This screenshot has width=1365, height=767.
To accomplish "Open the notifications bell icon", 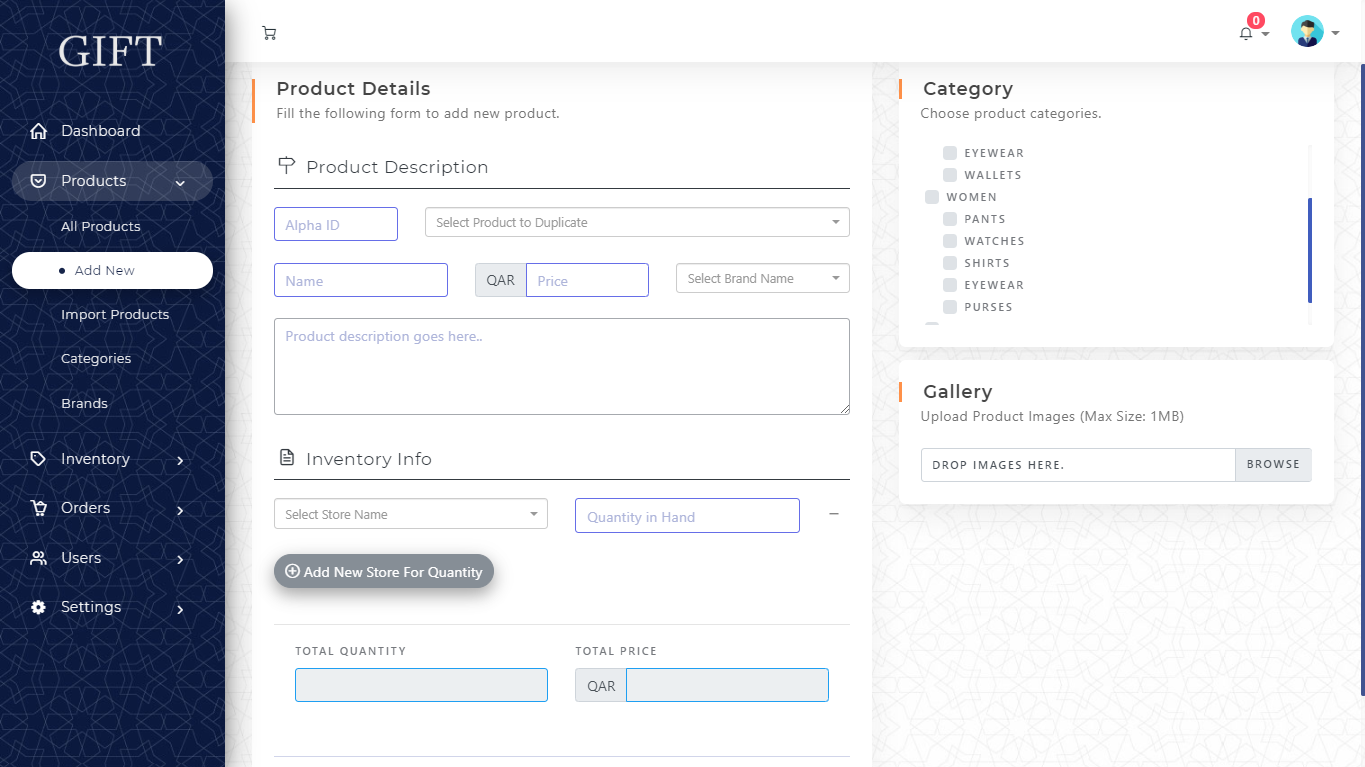I will coord(1246,33).
